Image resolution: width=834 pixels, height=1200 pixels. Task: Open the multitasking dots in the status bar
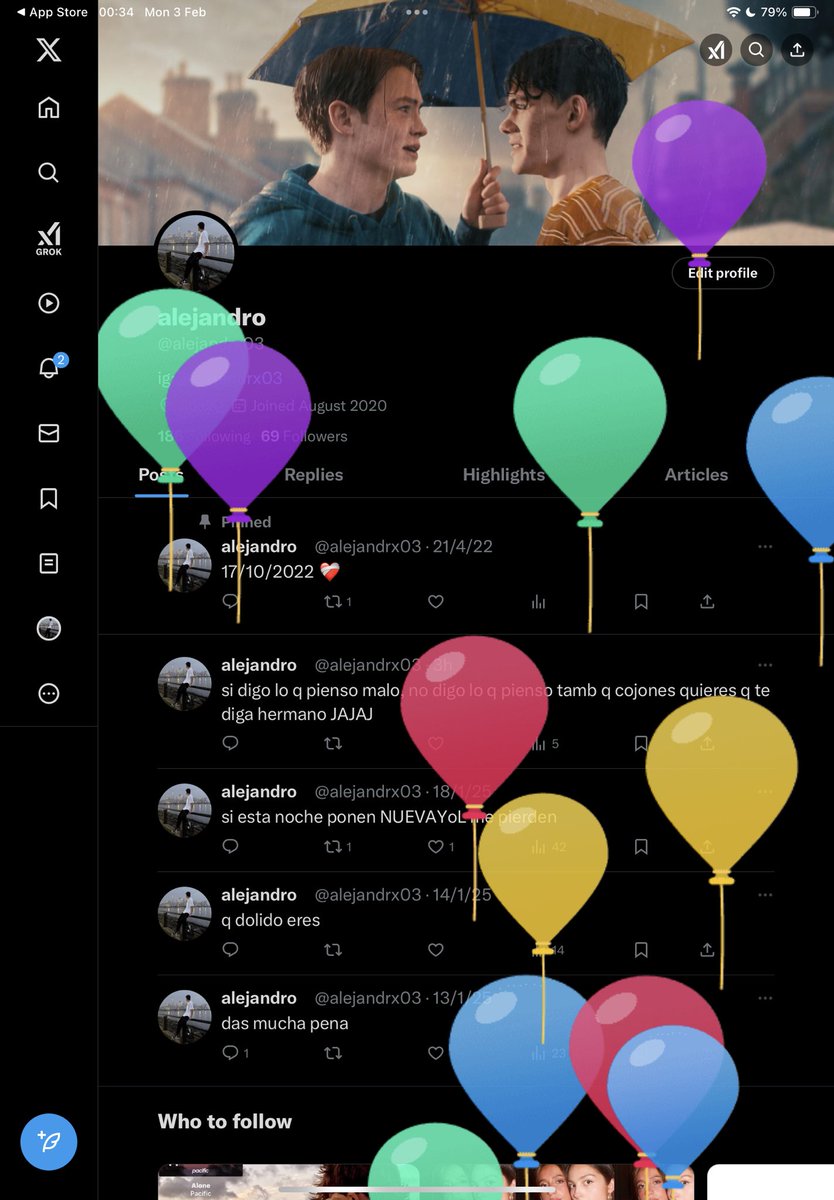point(417,12)
